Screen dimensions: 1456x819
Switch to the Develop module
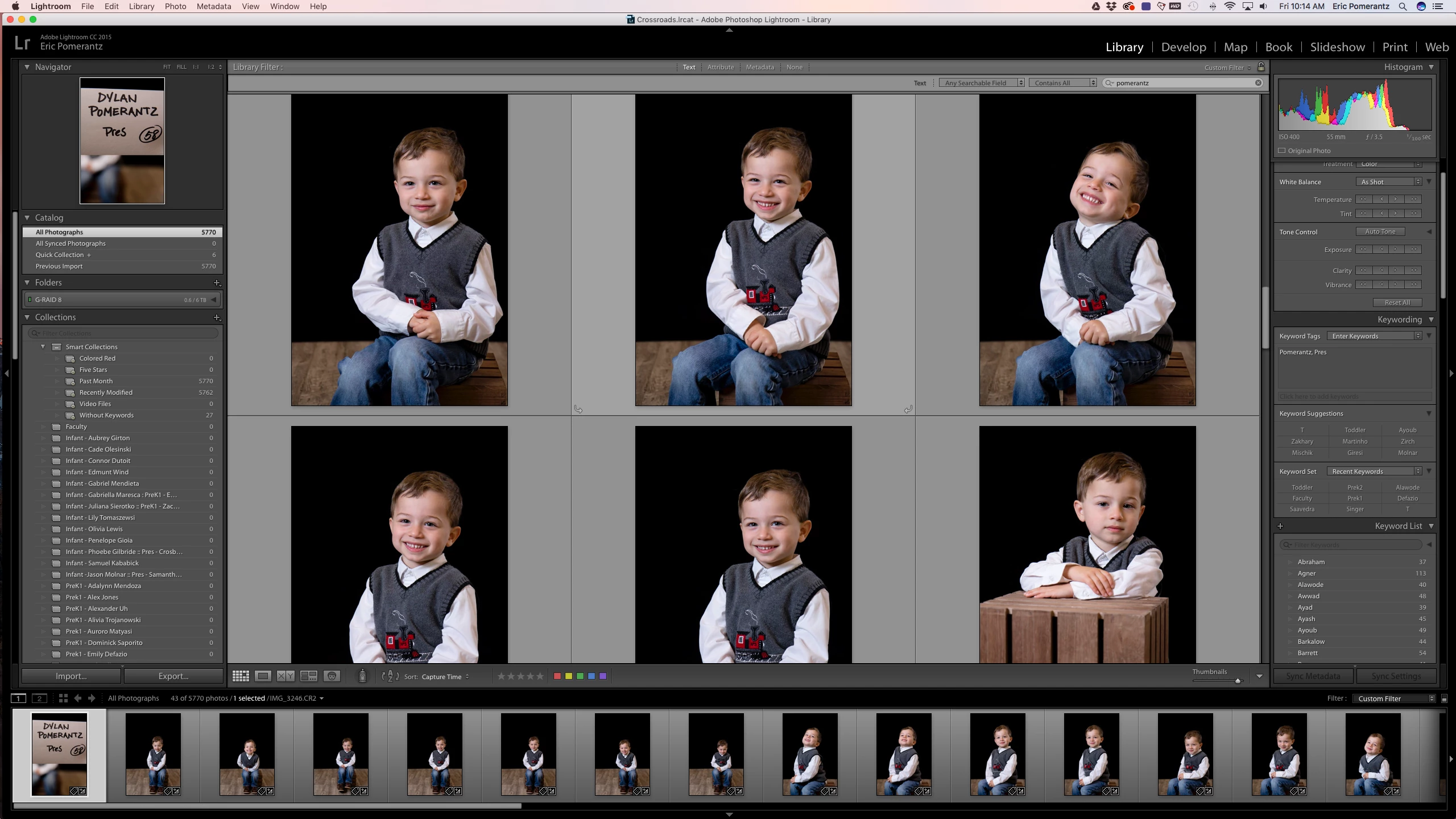tap(1183, 47)
